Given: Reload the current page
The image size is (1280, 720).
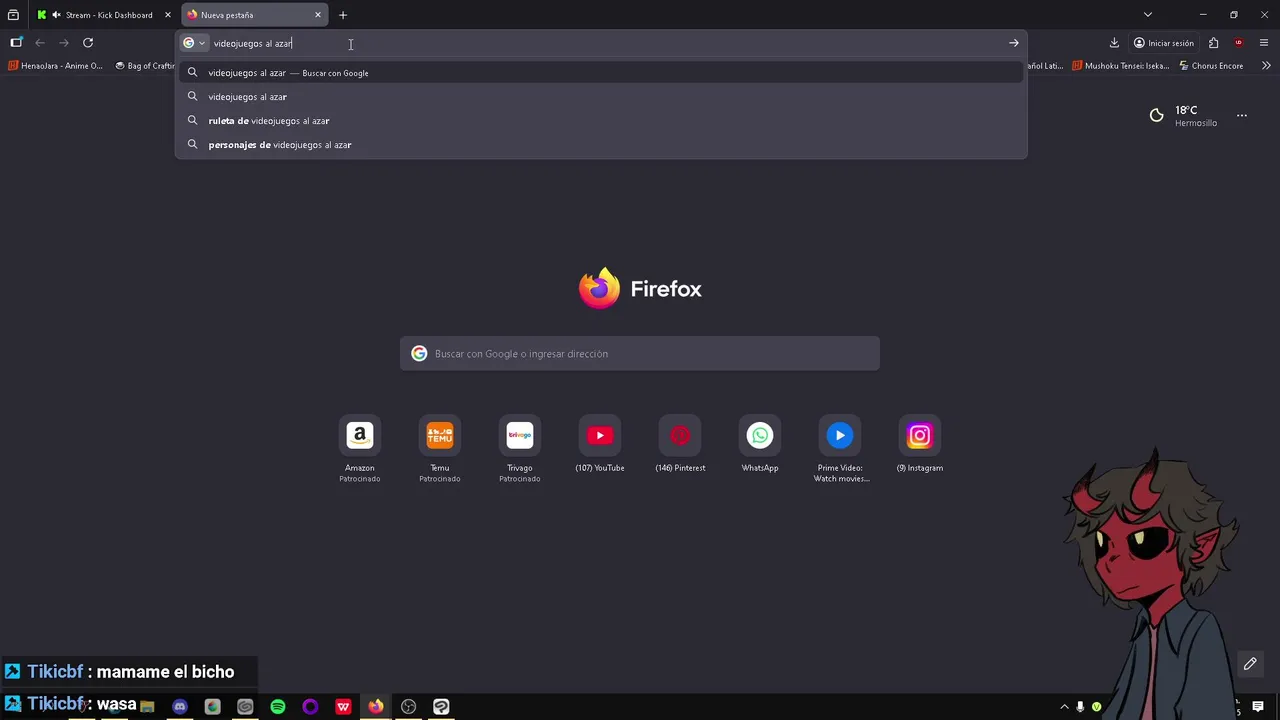Looking at the screenshot, I should (88, 43).
